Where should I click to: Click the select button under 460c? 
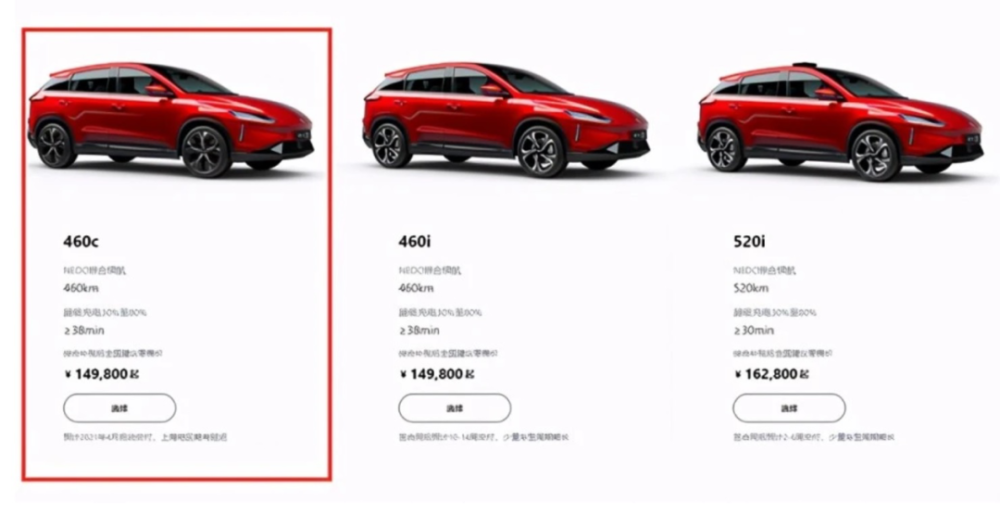(x=119, y=408)
